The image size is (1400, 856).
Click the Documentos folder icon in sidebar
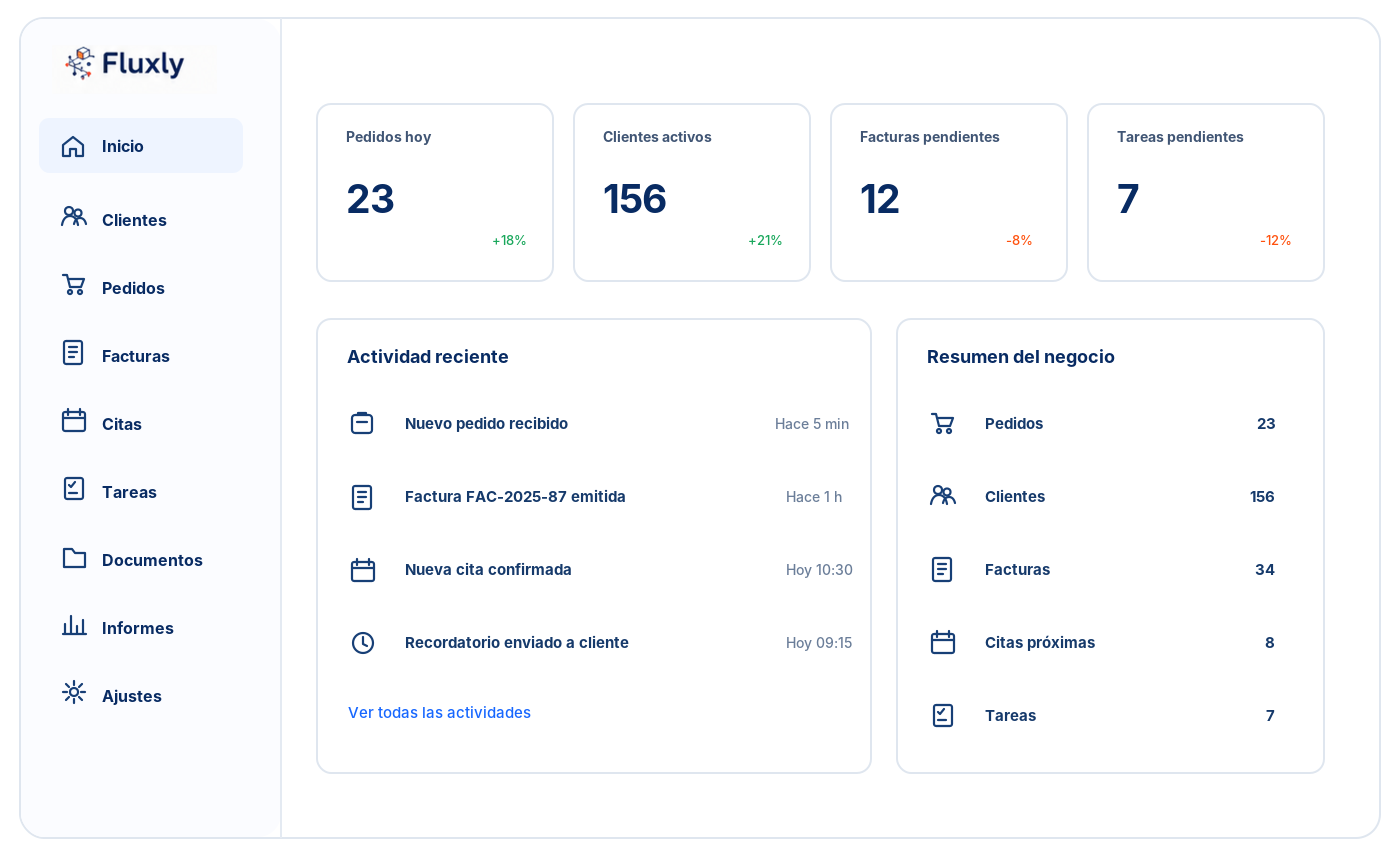74,557
